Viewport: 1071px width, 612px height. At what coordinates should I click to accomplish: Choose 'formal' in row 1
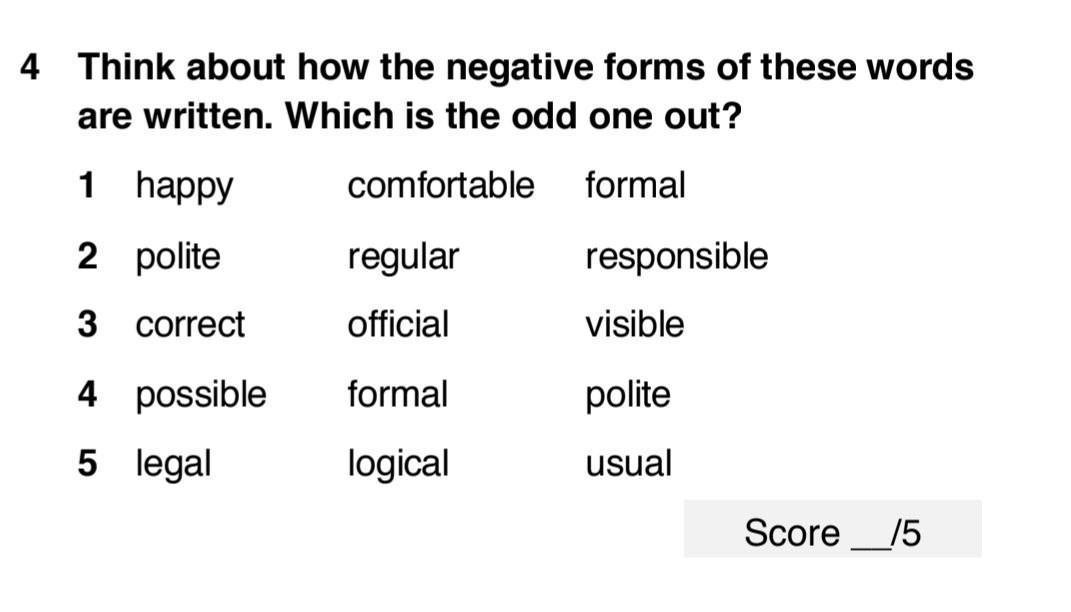click(635, 185)
